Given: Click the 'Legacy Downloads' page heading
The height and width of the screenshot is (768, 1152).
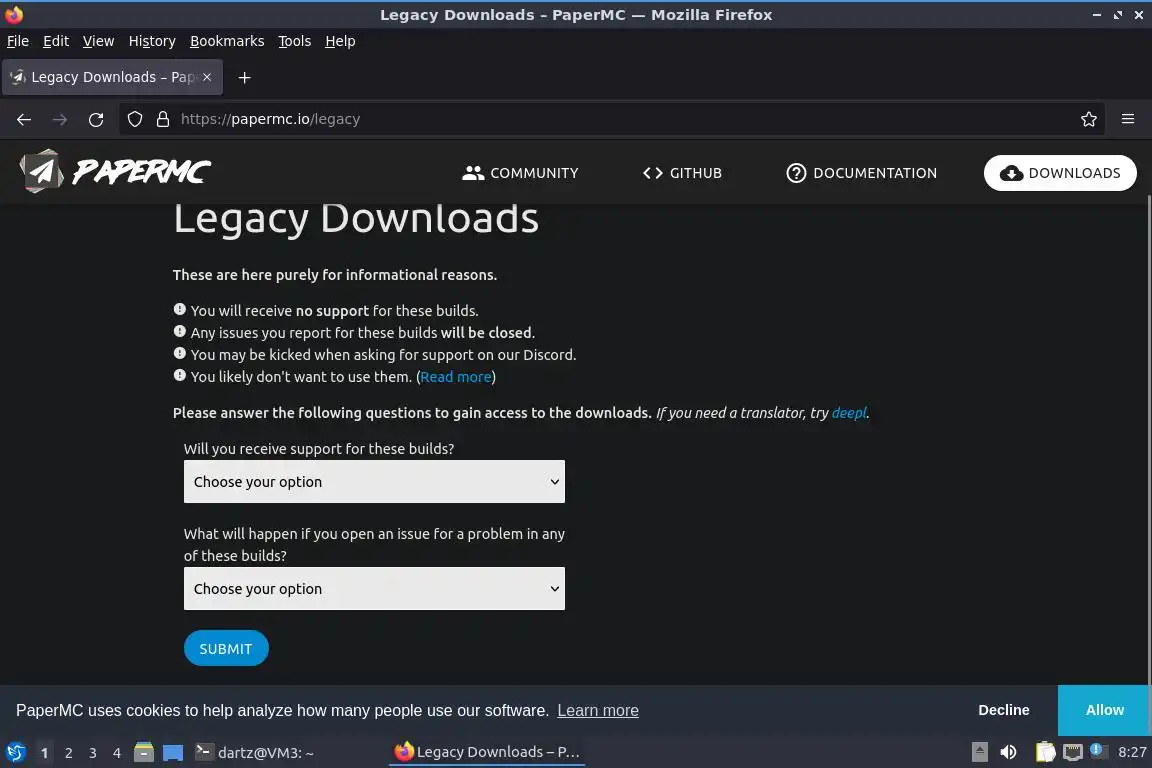Looking at the screenshot, I should 356,218.
